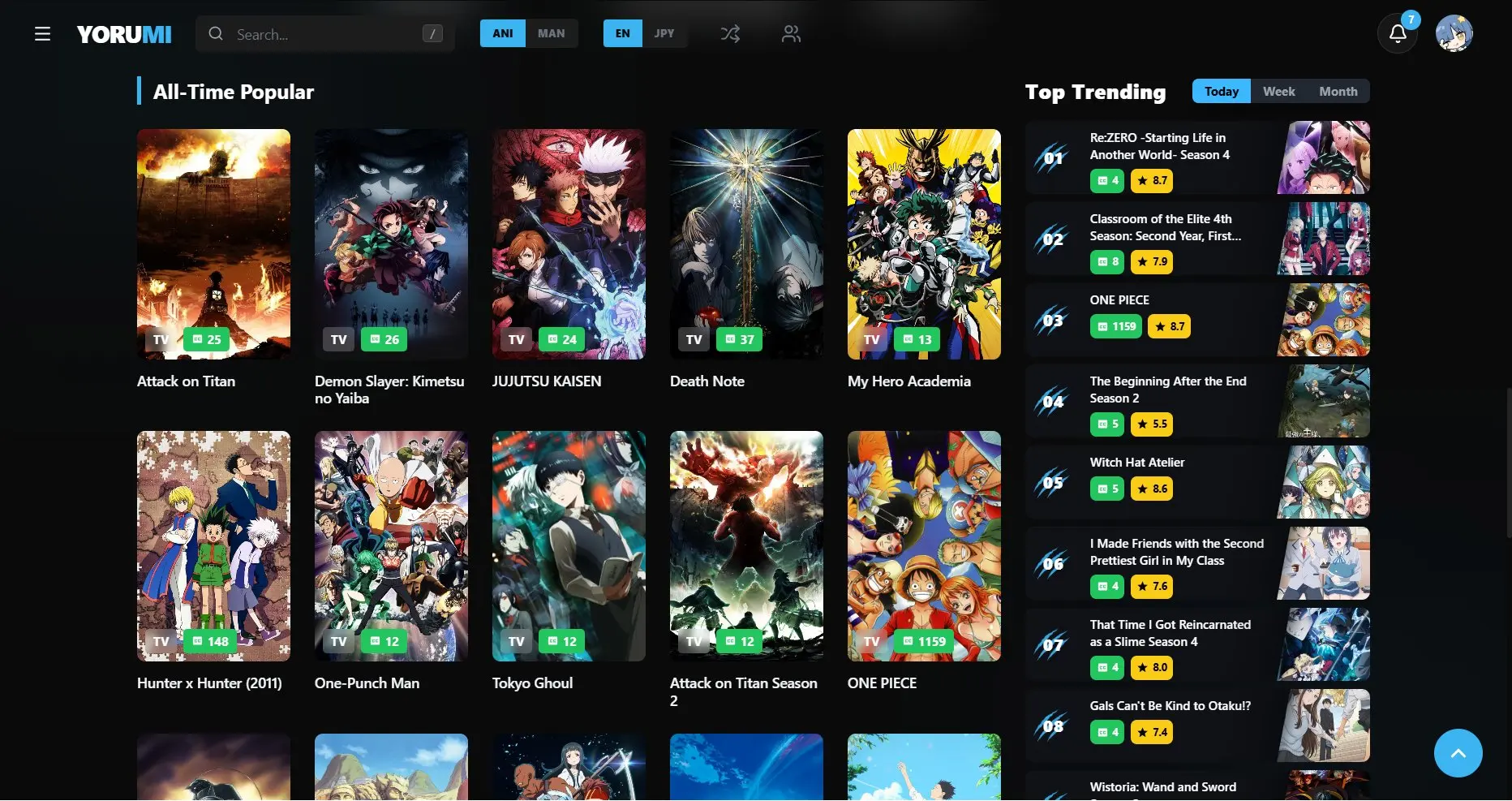Open the Gals Can't Be Kind trending thumbnail
This screenshot has width=1512, height=801.
click(1324, 726)
